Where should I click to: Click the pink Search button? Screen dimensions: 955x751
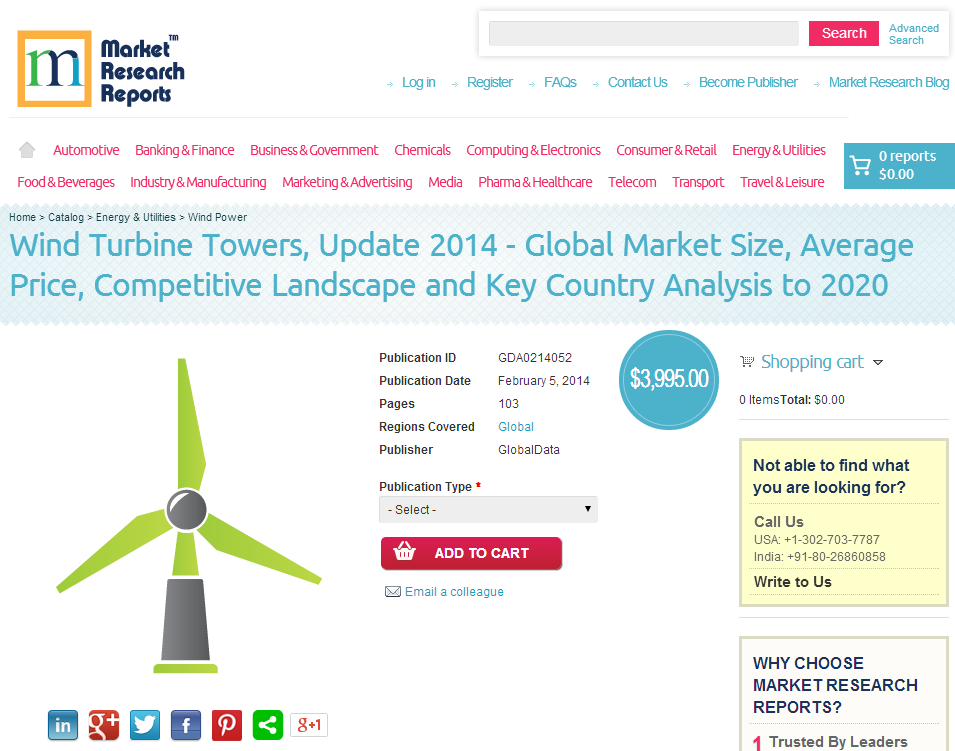pos(844,33)
